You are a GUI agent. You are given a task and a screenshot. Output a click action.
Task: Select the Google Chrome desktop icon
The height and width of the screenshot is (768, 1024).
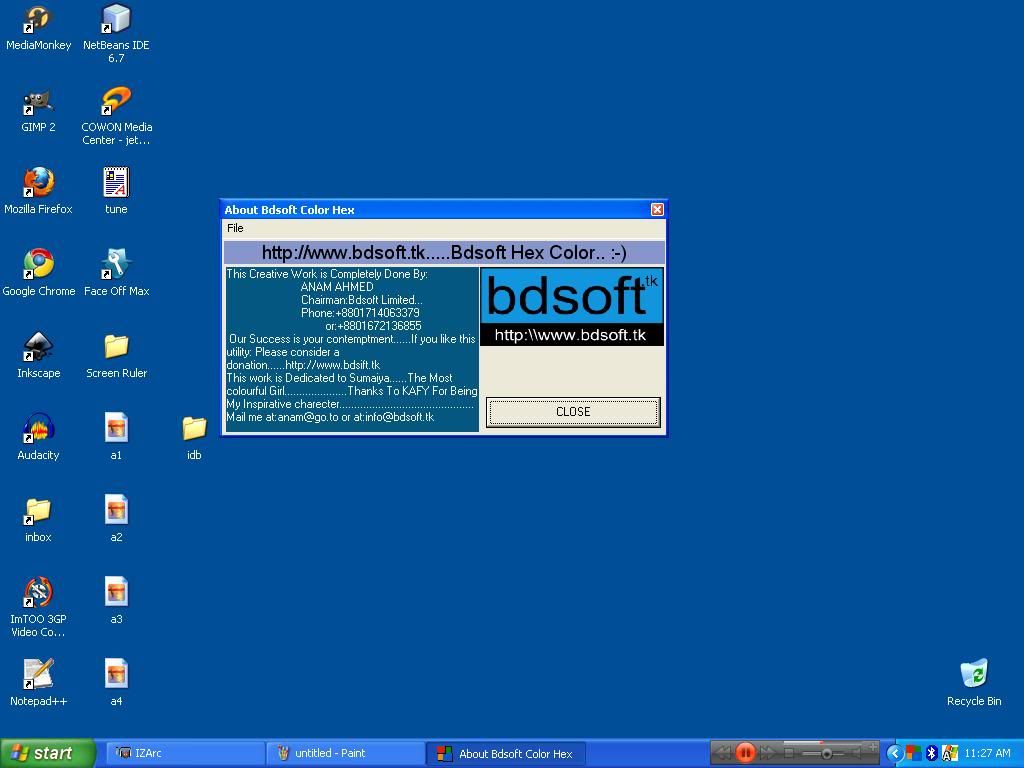(x=38, y=265)
